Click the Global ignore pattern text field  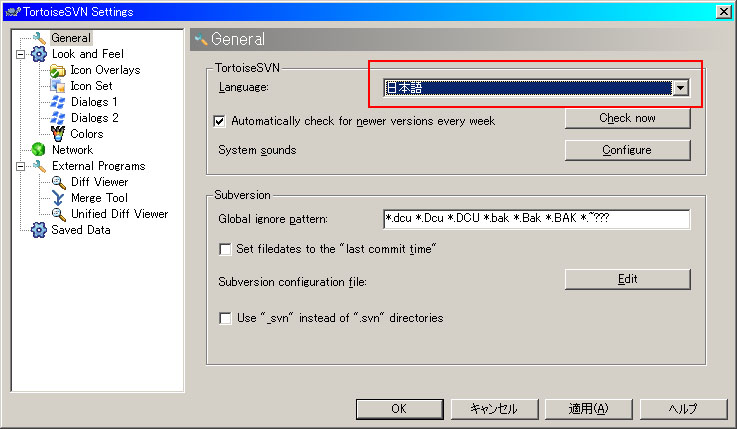coord(536,219)
